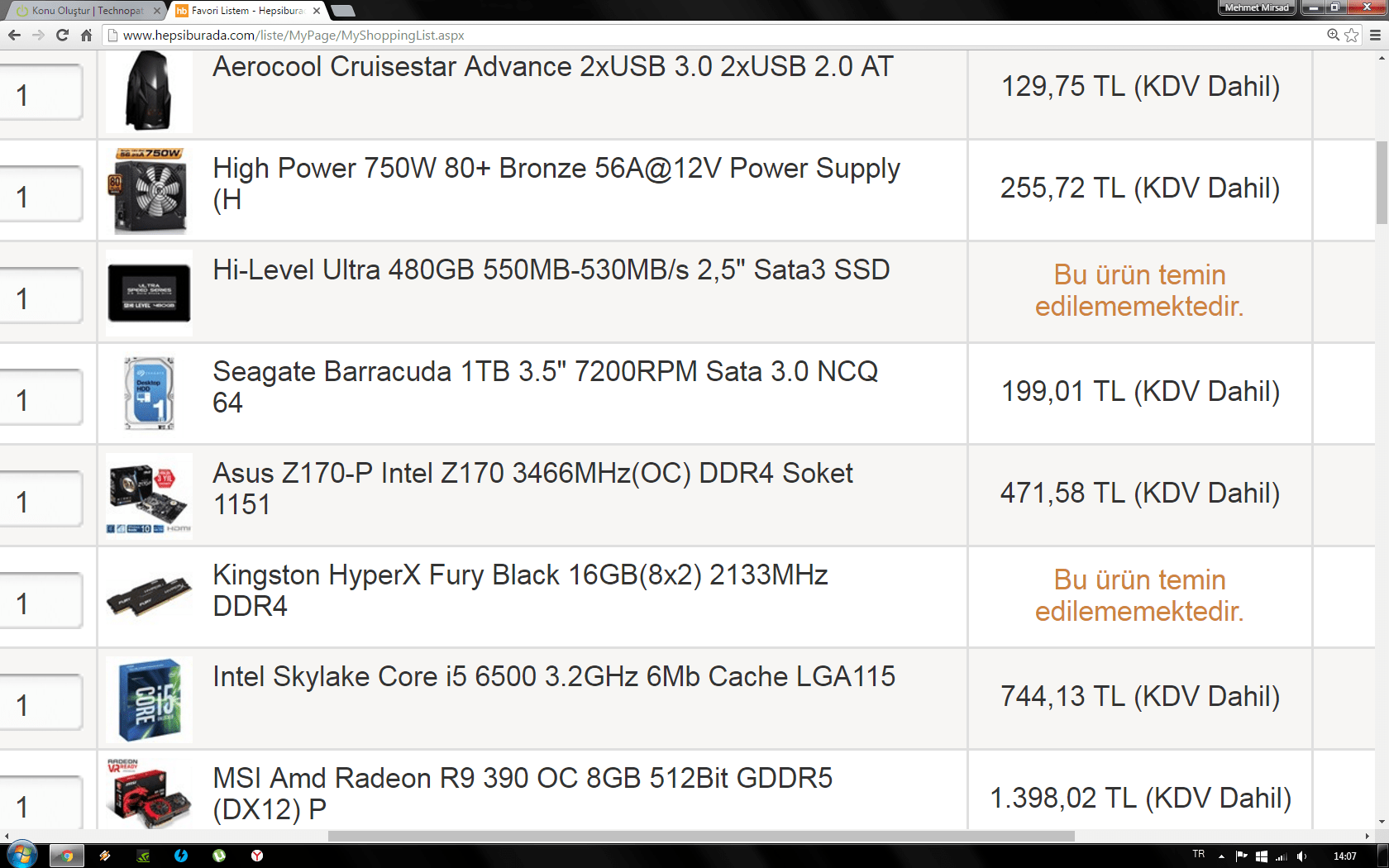Open Nvidia GeForce icon in taskbar

(x=143, y=856)
